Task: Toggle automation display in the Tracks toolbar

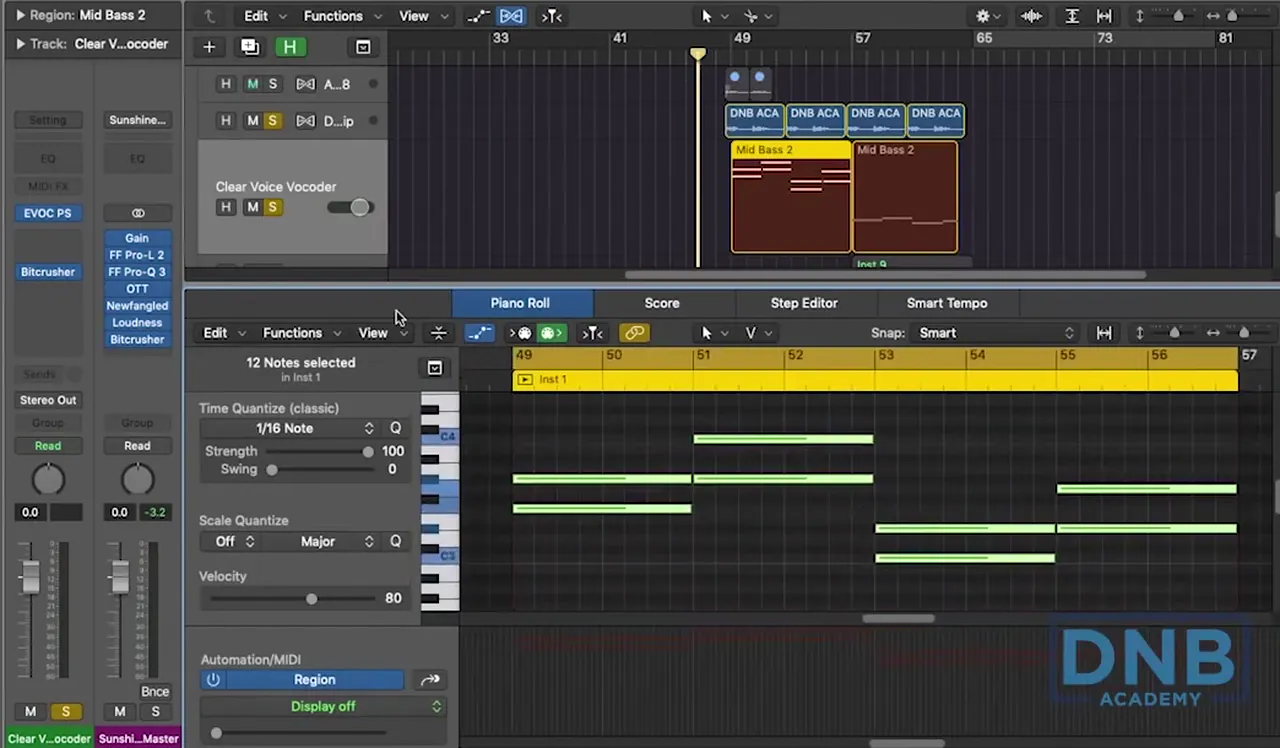Action: click(x=478, y=16)
